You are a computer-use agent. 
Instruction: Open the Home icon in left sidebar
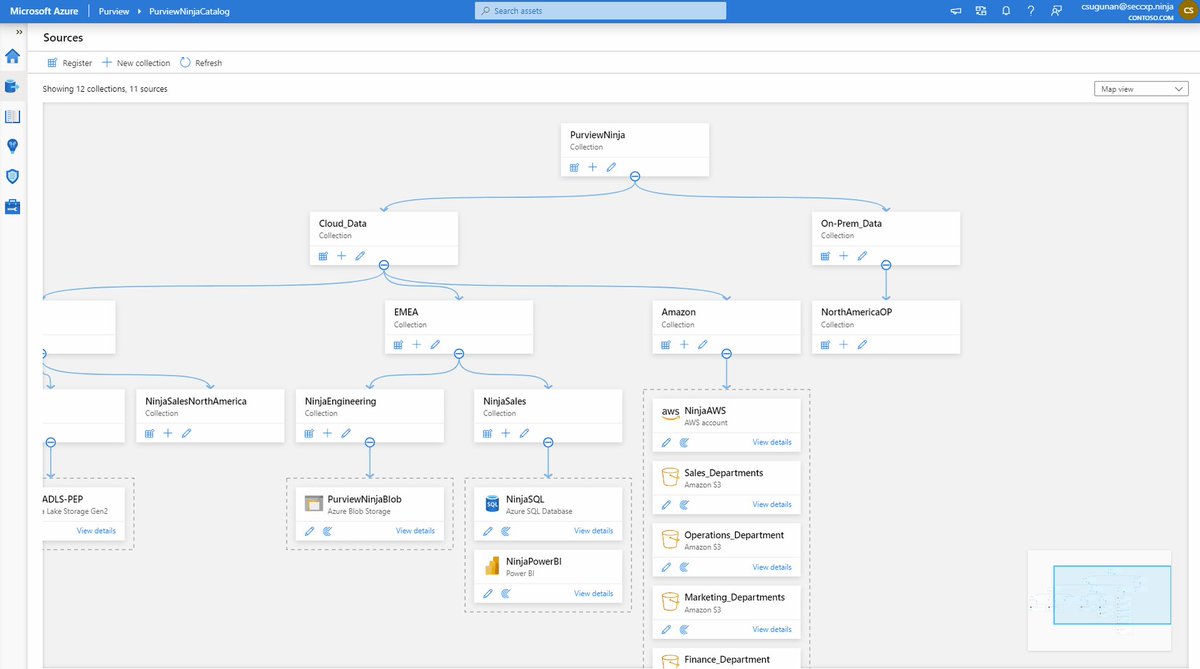[13, 56]
